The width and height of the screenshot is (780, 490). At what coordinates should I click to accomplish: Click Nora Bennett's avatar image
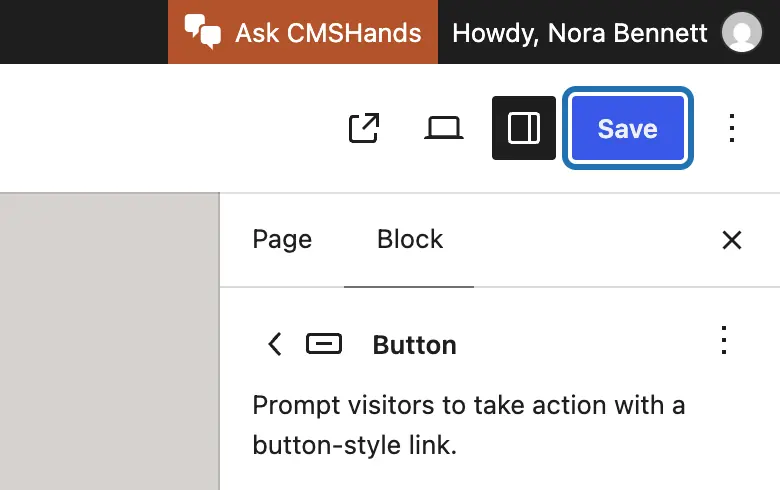point(742,32)
